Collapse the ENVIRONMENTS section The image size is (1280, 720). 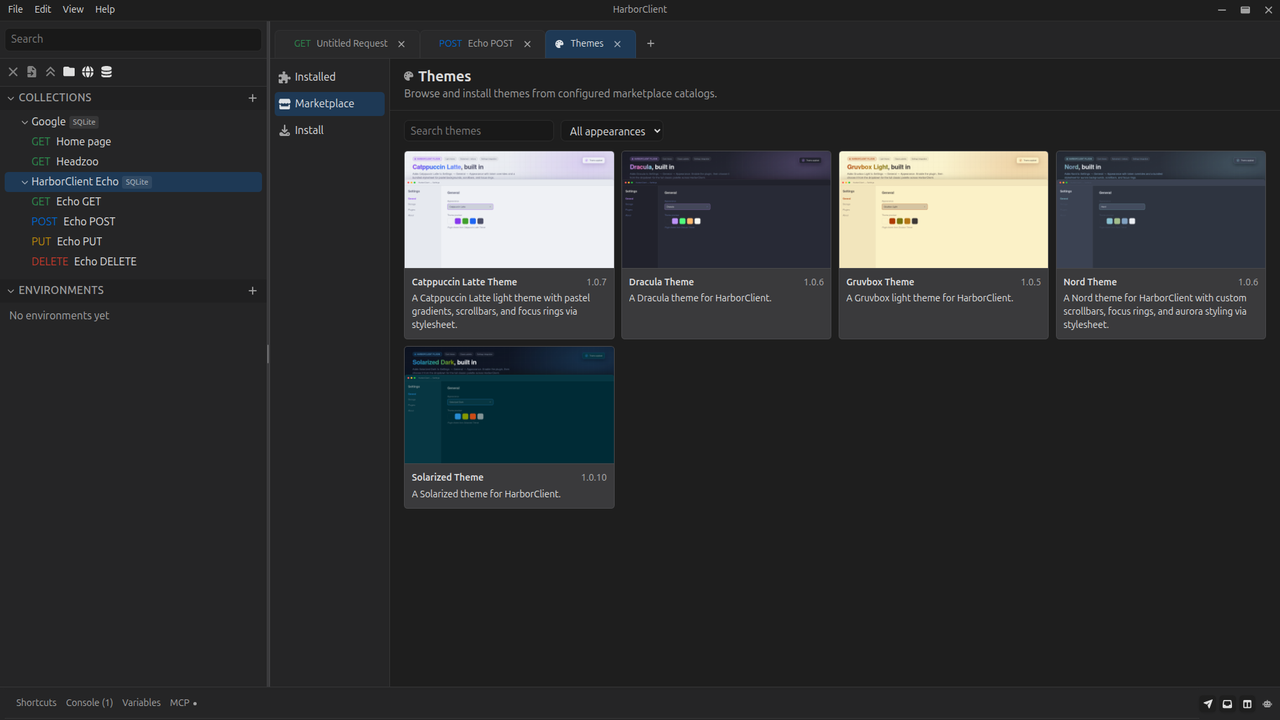pyautogui.click(x=11, y=291)
